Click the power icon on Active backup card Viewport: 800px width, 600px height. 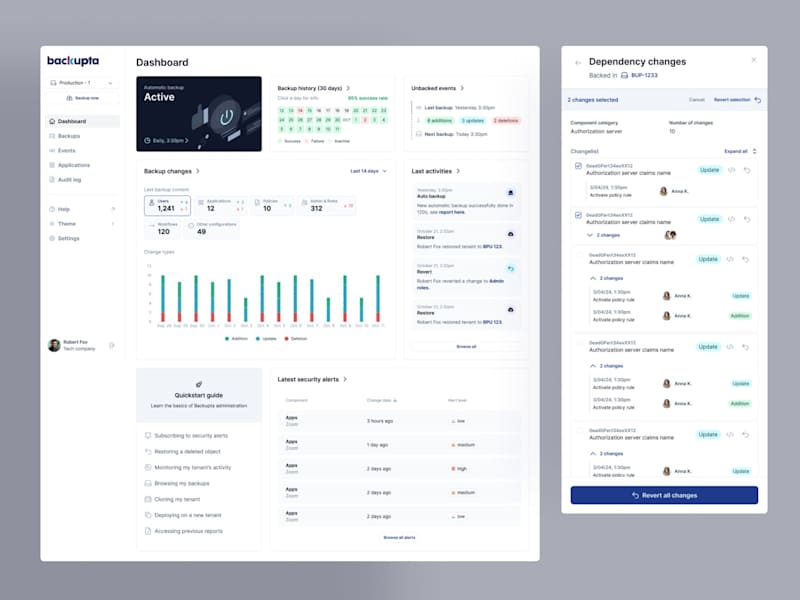click(x=227, y=117)
